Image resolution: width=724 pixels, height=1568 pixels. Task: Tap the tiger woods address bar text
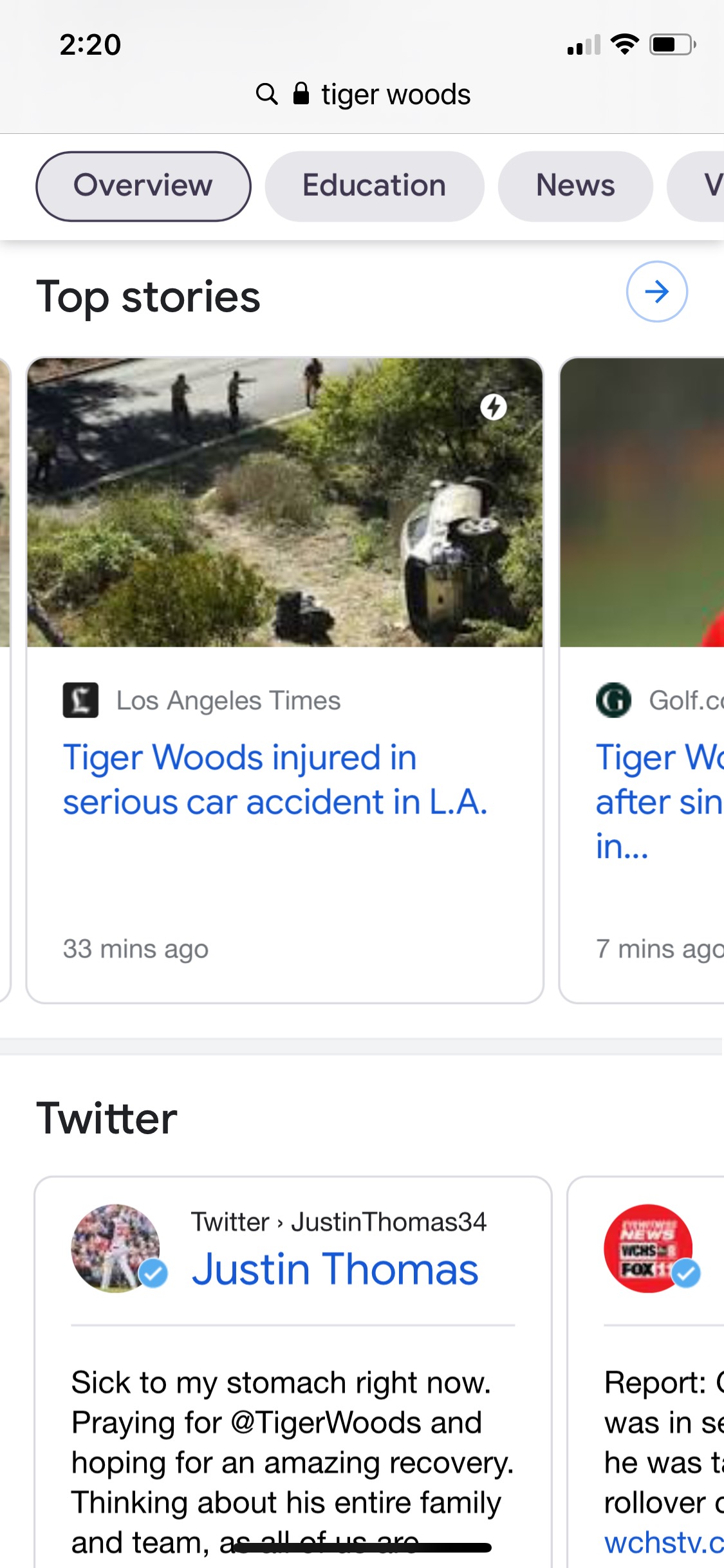pyautogui.click(x=396, y=95)
